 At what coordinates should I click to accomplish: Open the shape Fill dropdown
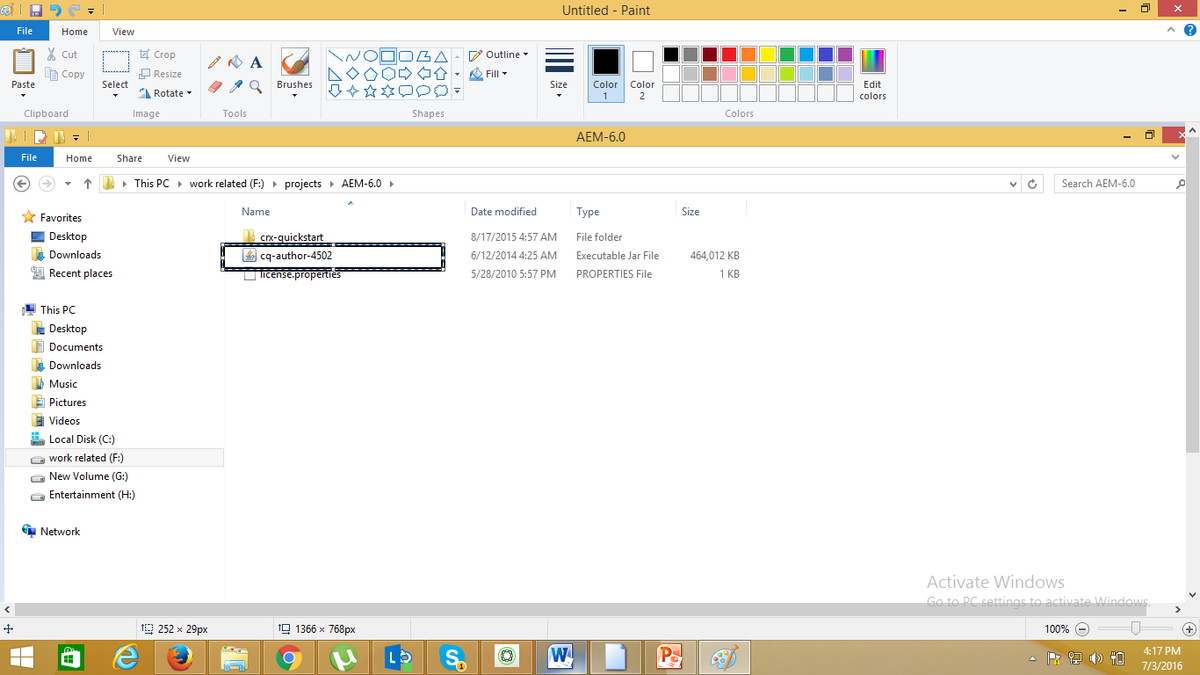[489, 74]
